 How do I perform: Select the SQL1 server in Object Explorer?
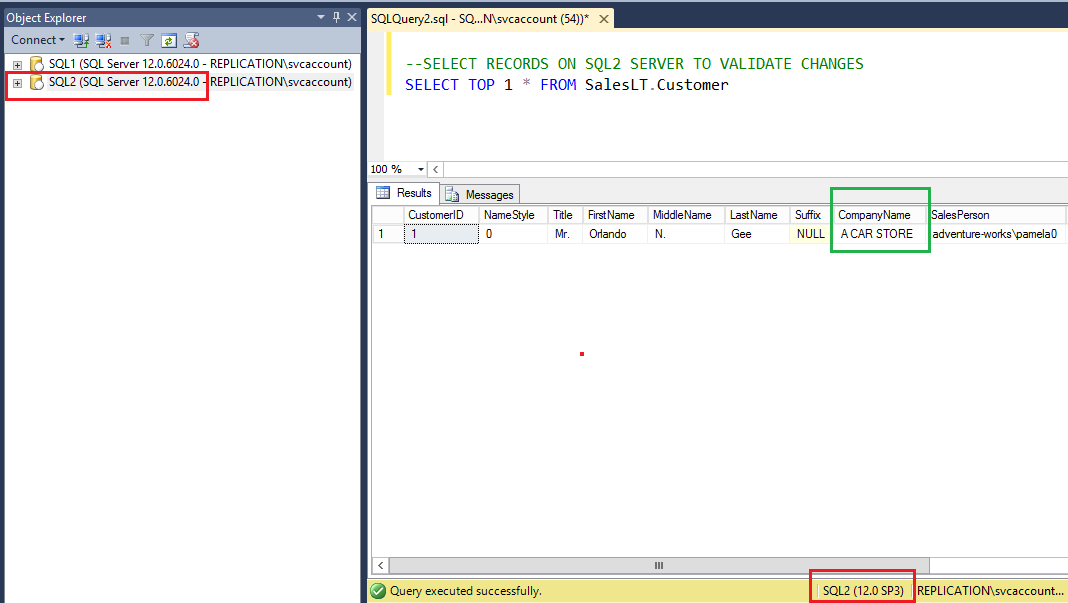point(200,64)
